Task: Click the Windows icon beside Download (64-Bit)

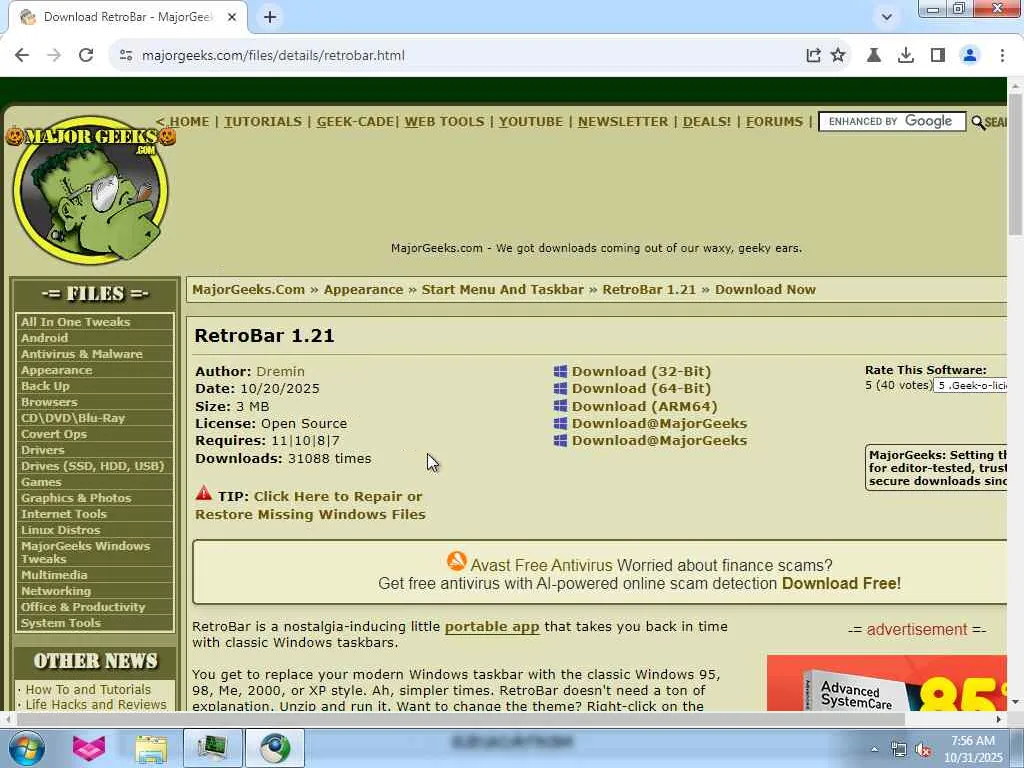Action: [x=560, y=389]
